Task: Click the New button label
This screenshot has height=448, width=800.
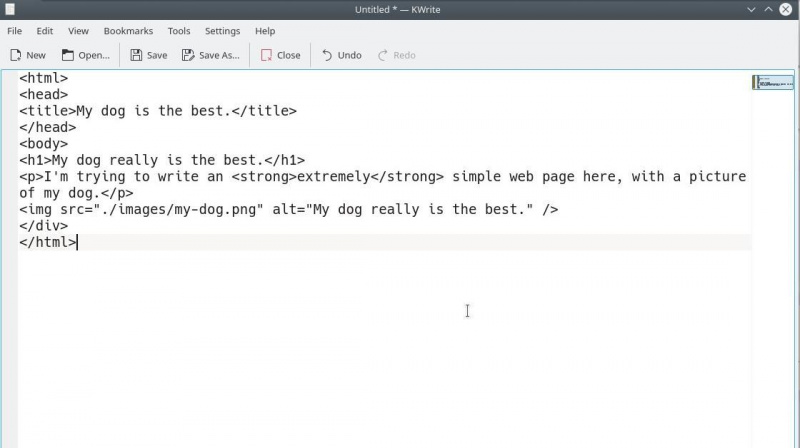Action: tap(36, 55)
